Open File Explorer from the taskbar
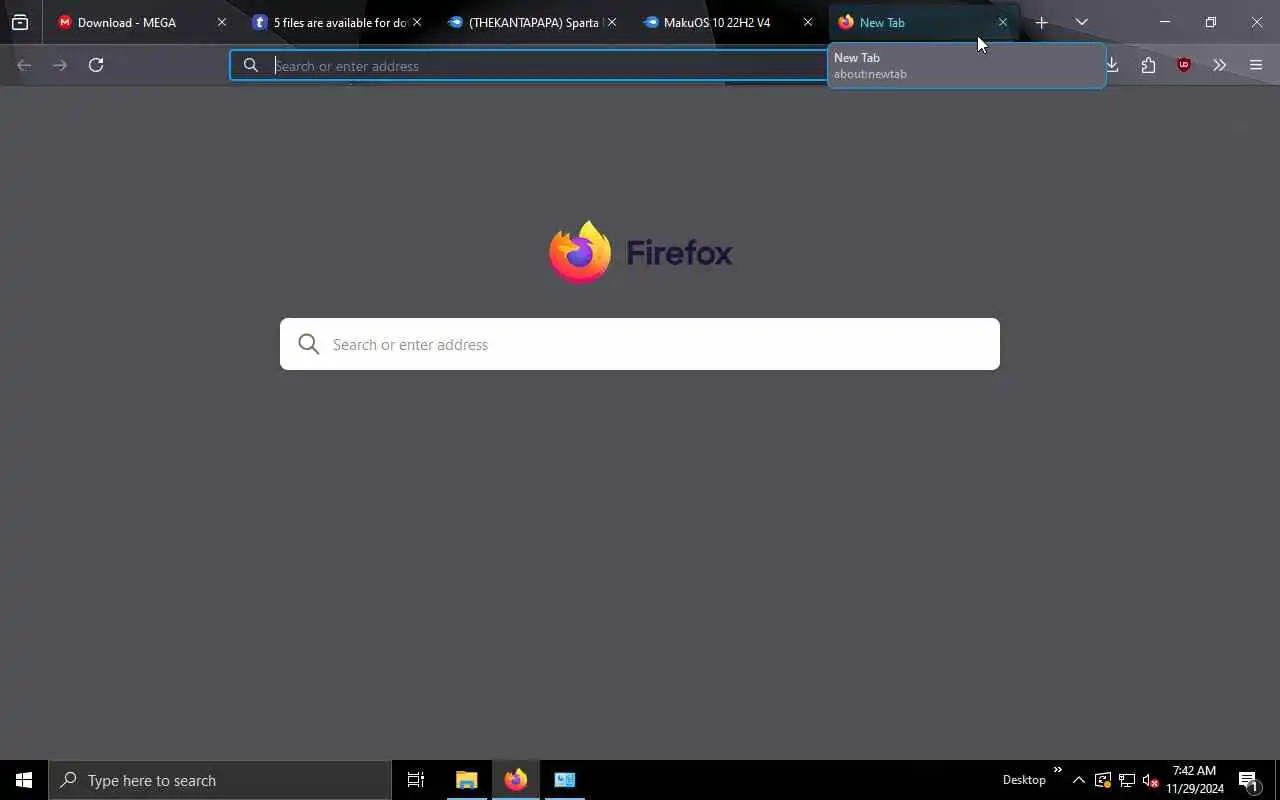This screenshot has height=800, width=1280. (x=467, y=780)
